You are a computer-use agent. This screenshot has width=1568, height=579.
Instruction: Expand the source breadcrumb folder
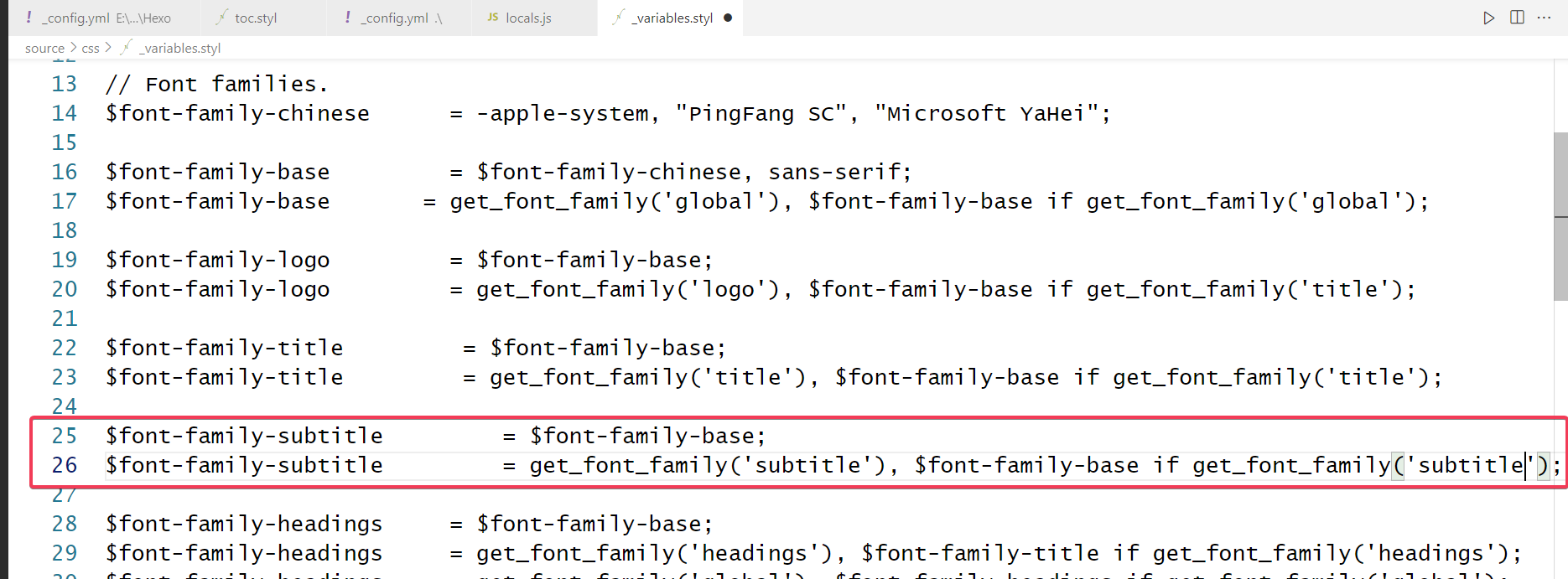(44, 48)
